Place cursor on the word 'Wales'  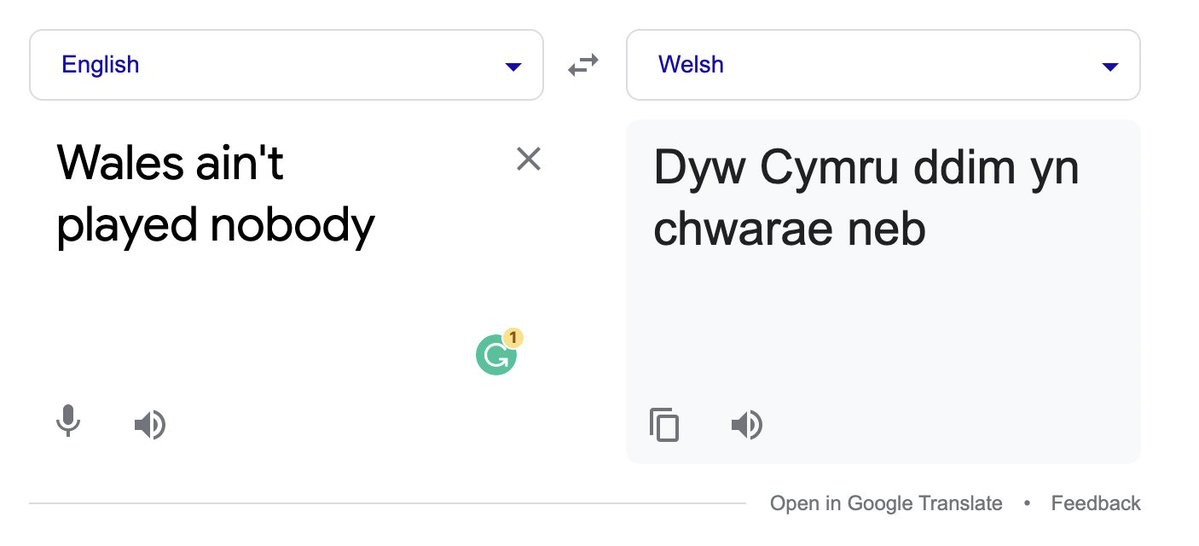120,162
